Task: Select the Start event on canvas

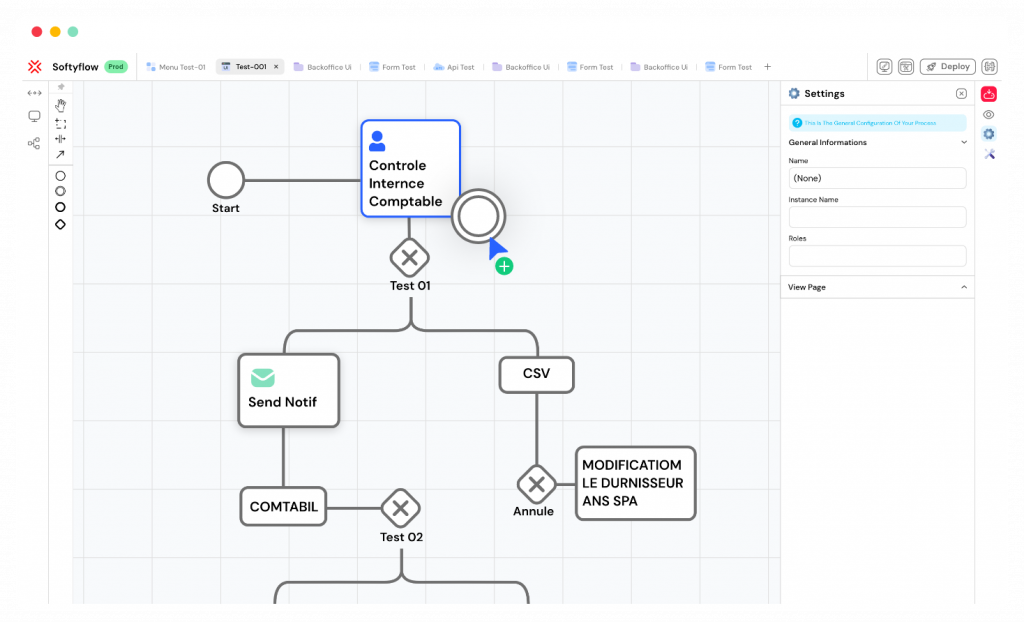Action: (x=226, y=180)
